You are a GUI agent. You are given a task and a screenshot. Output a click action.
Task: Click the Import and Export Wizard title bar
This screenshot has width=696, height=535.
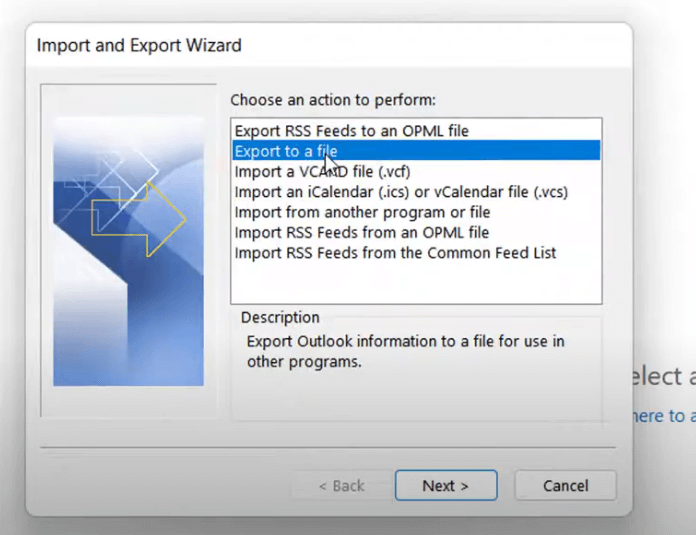tap(139, 45)
